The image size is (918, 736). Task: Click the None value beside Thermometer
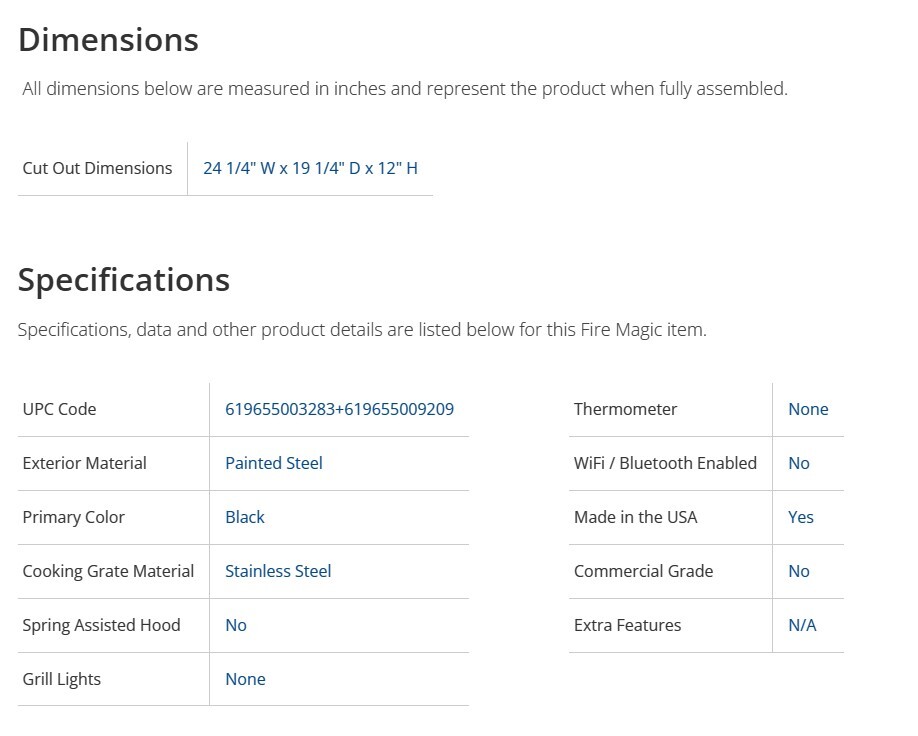pyautogui.click(x=808, y=409)
